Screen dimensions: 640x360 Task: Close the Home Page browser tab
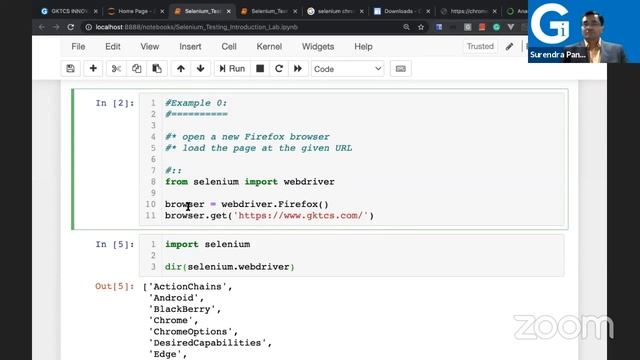coord(162,11)
